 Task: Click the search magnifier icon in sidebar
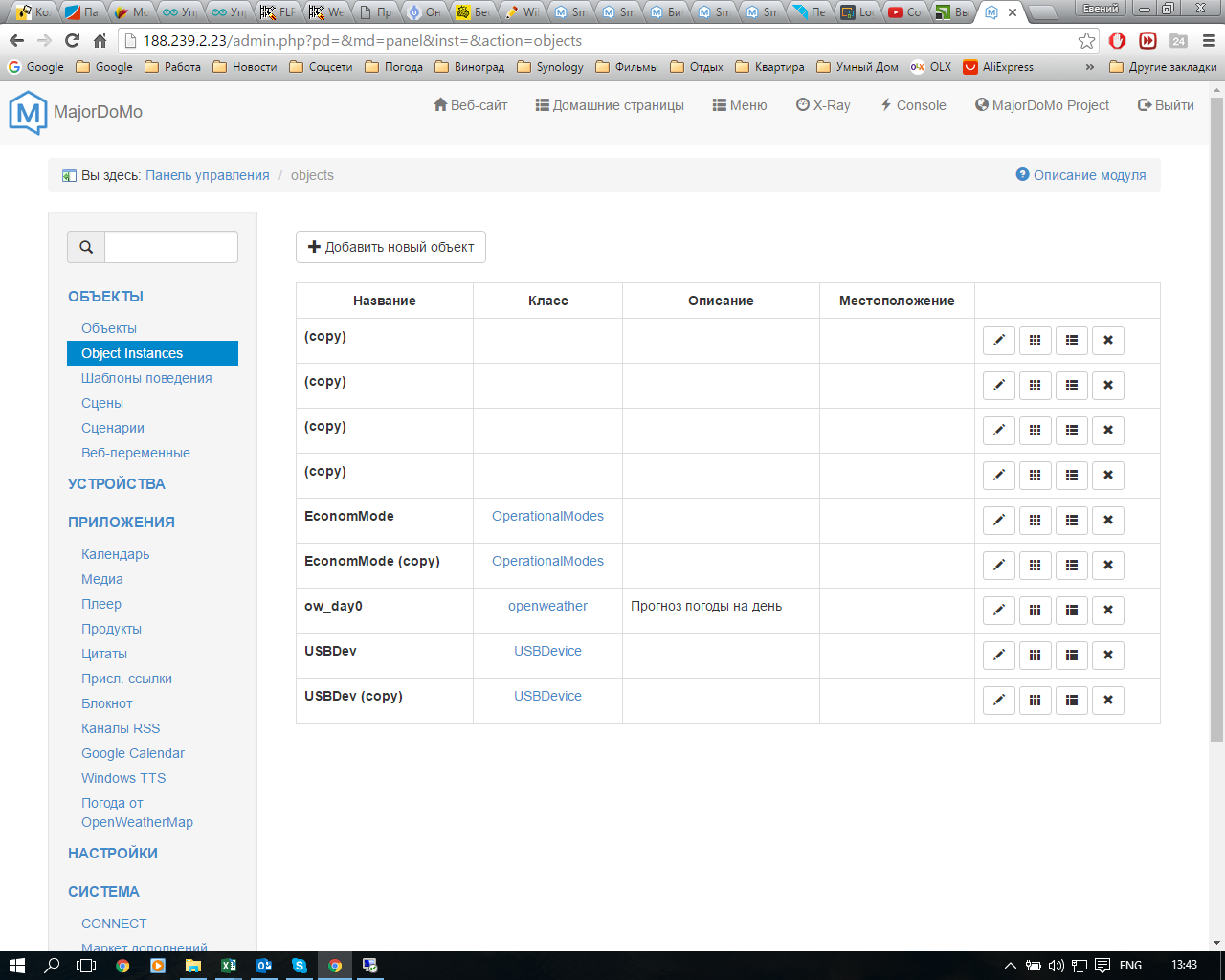86,247
